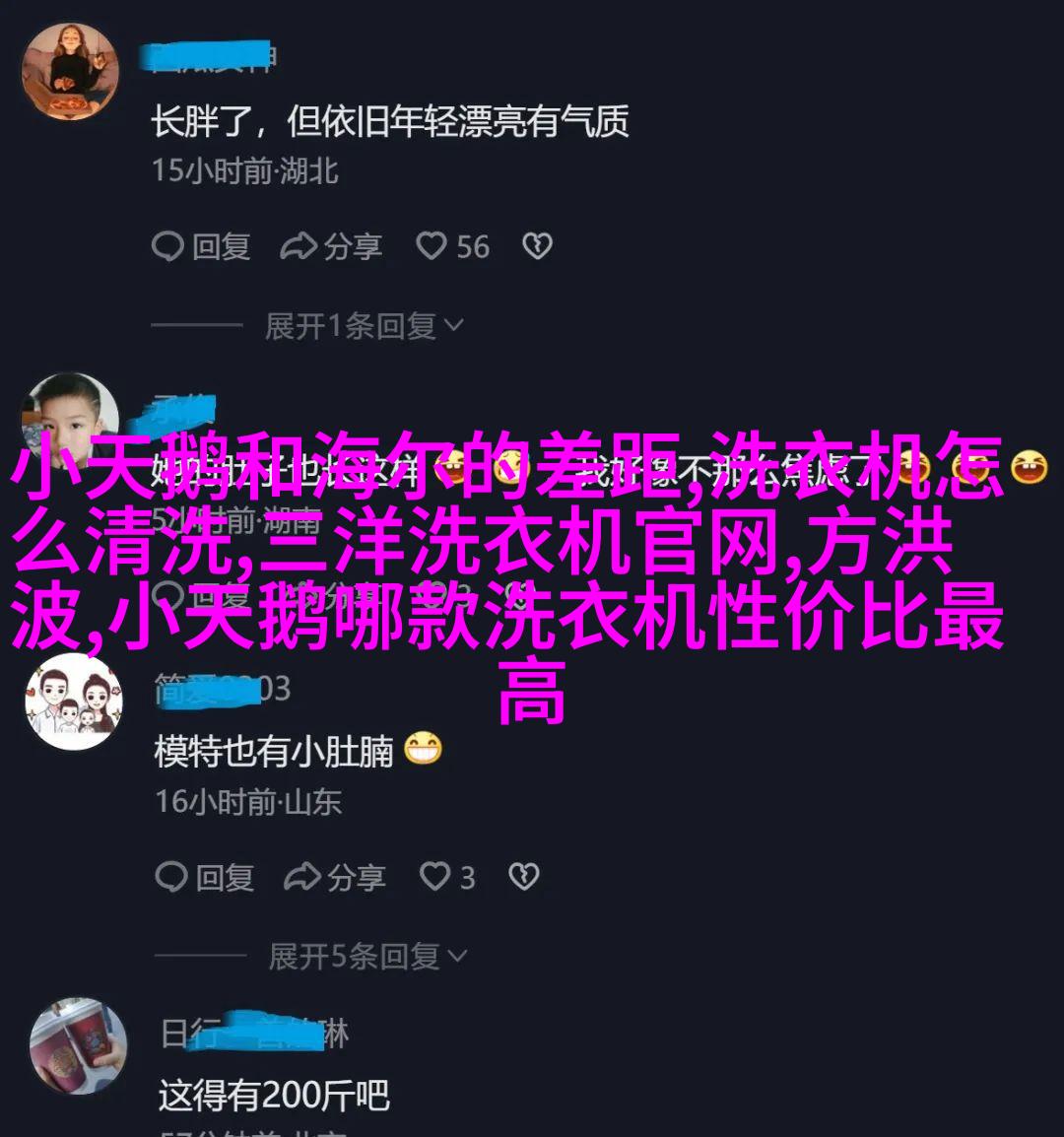Expand 展开1条回复 replies
The width and height of the screenshot is (1064, 1137).
coord(365,326)
